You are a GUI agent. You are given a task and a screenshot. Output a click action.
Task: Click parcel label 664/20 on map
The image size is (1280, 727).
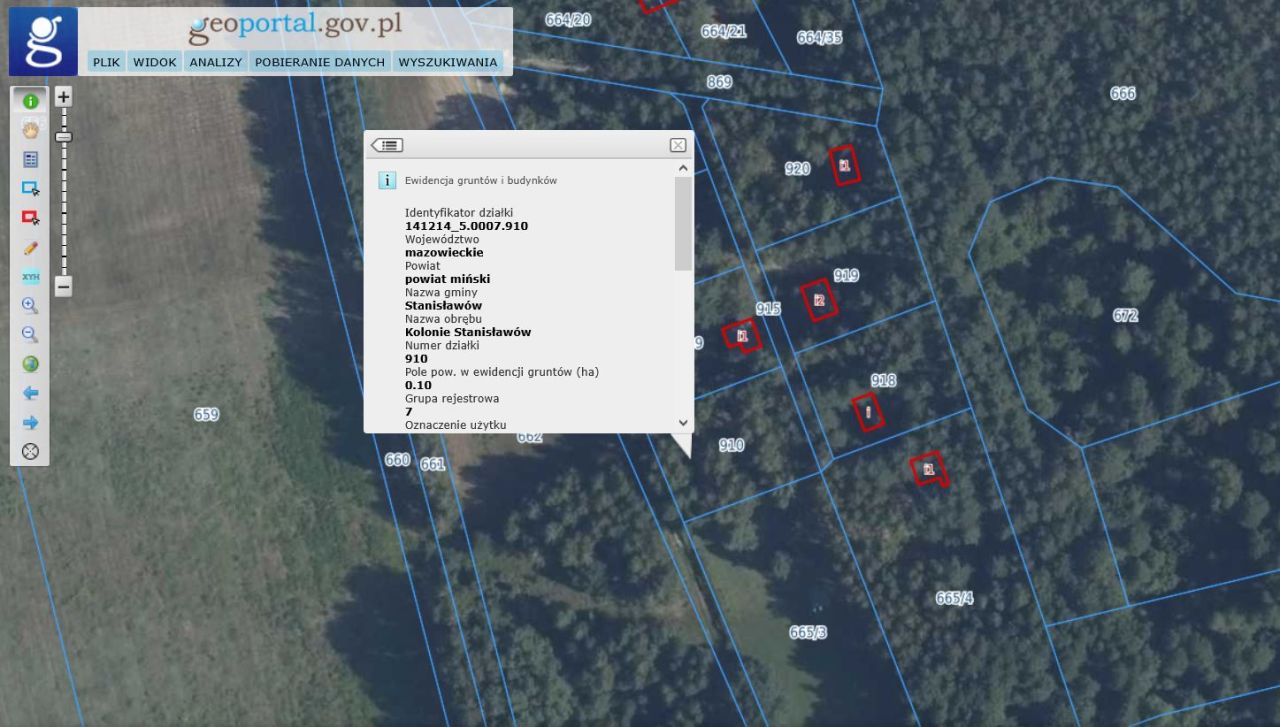[x=568, y=19]
